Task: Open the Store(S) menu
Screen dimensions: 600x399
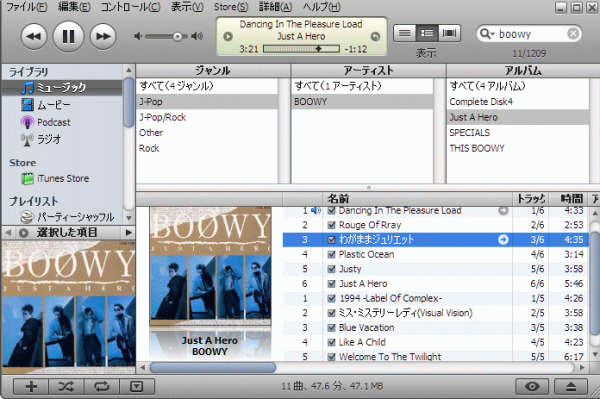Action: tap(231, 7)
